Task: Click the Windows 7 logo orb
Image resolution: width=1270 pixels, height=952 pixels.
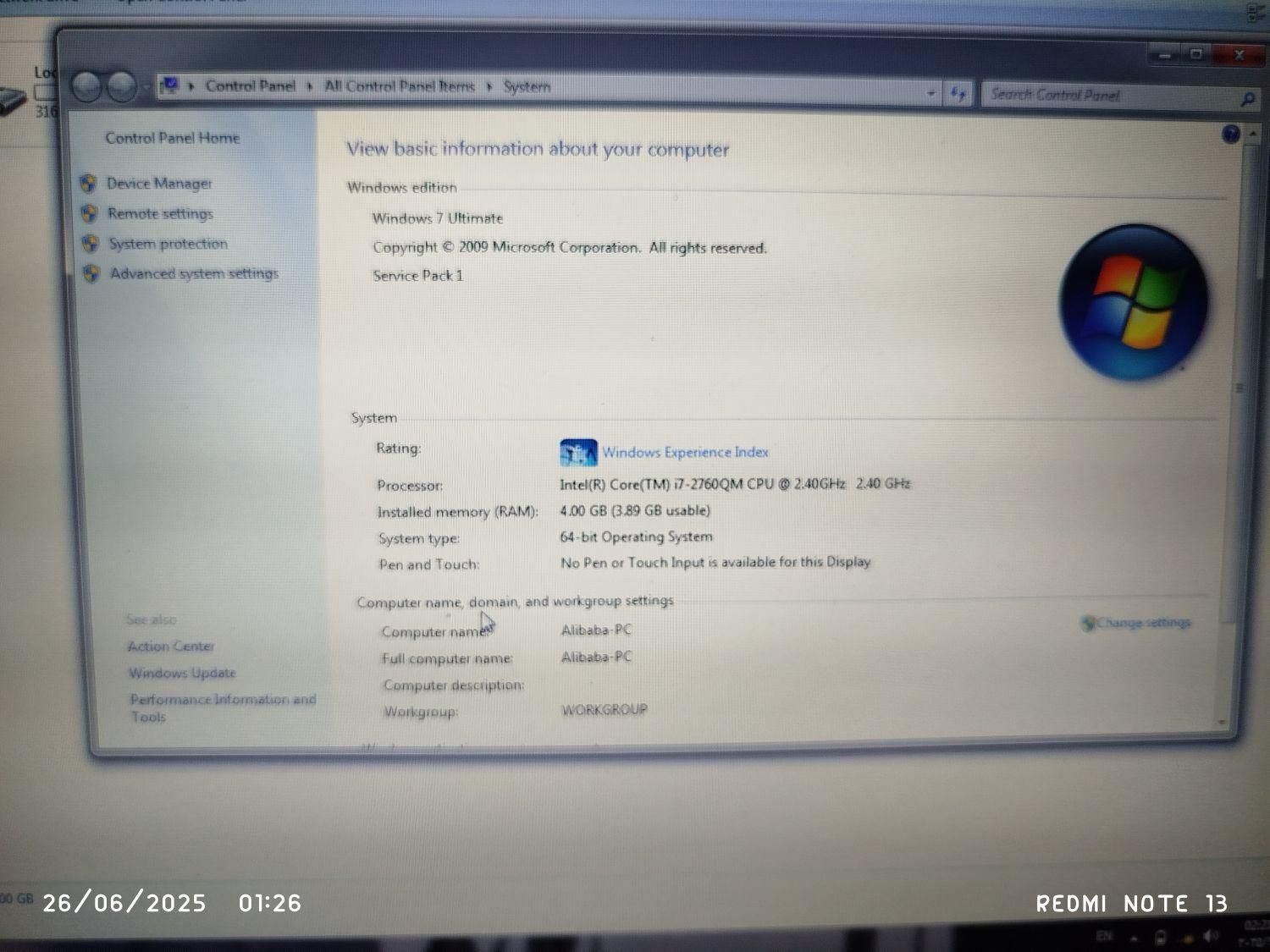Action: tap(1134, 302)
